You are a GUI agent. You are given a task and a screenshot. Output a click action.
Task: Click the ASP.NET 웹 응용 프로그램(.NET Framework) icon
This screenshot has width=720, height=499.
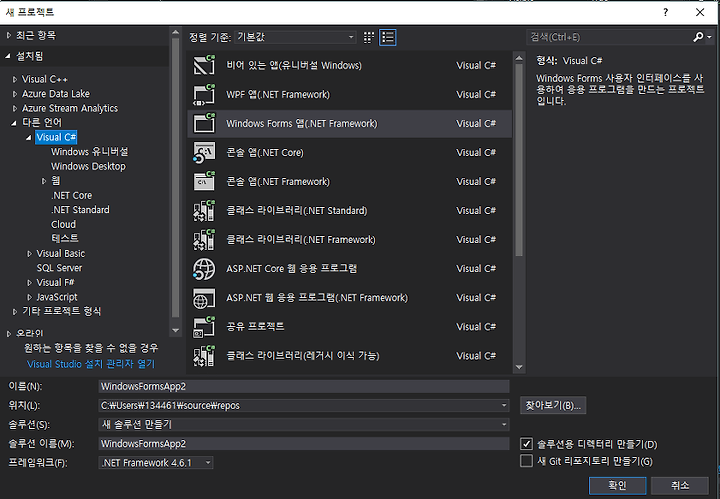[x=204, y=298]
